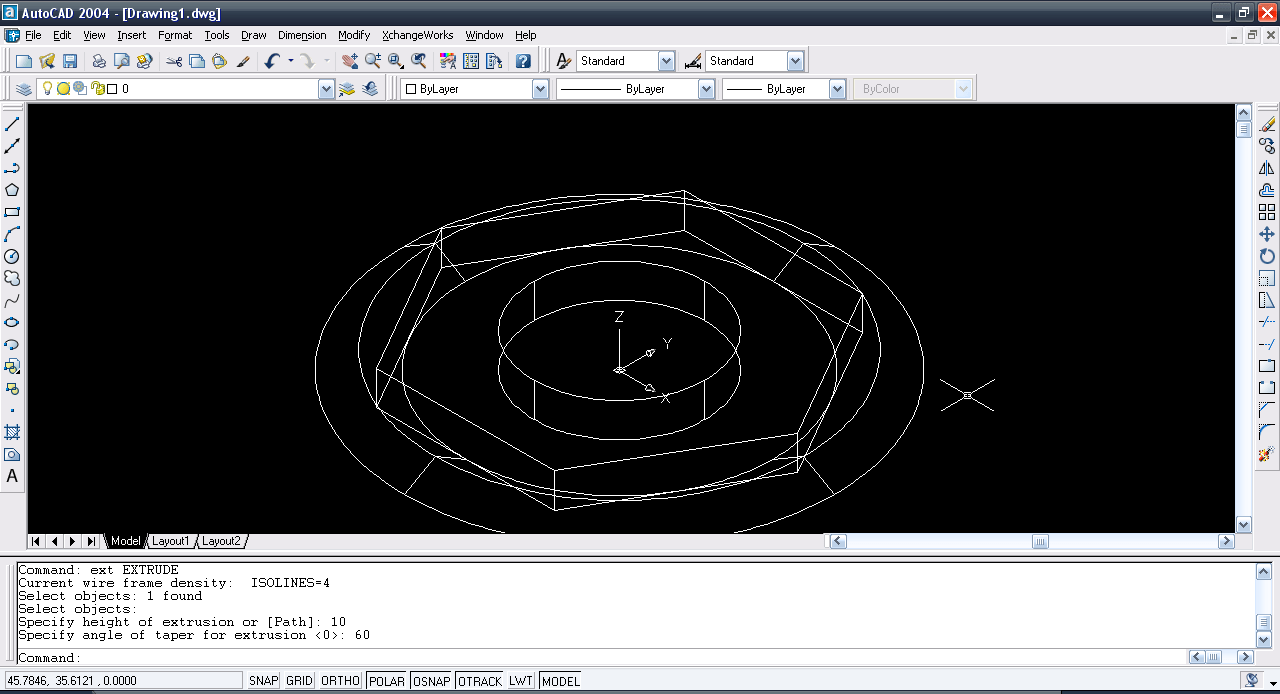
Task: Select the Offset modify tool
Action: point(1267,190)
